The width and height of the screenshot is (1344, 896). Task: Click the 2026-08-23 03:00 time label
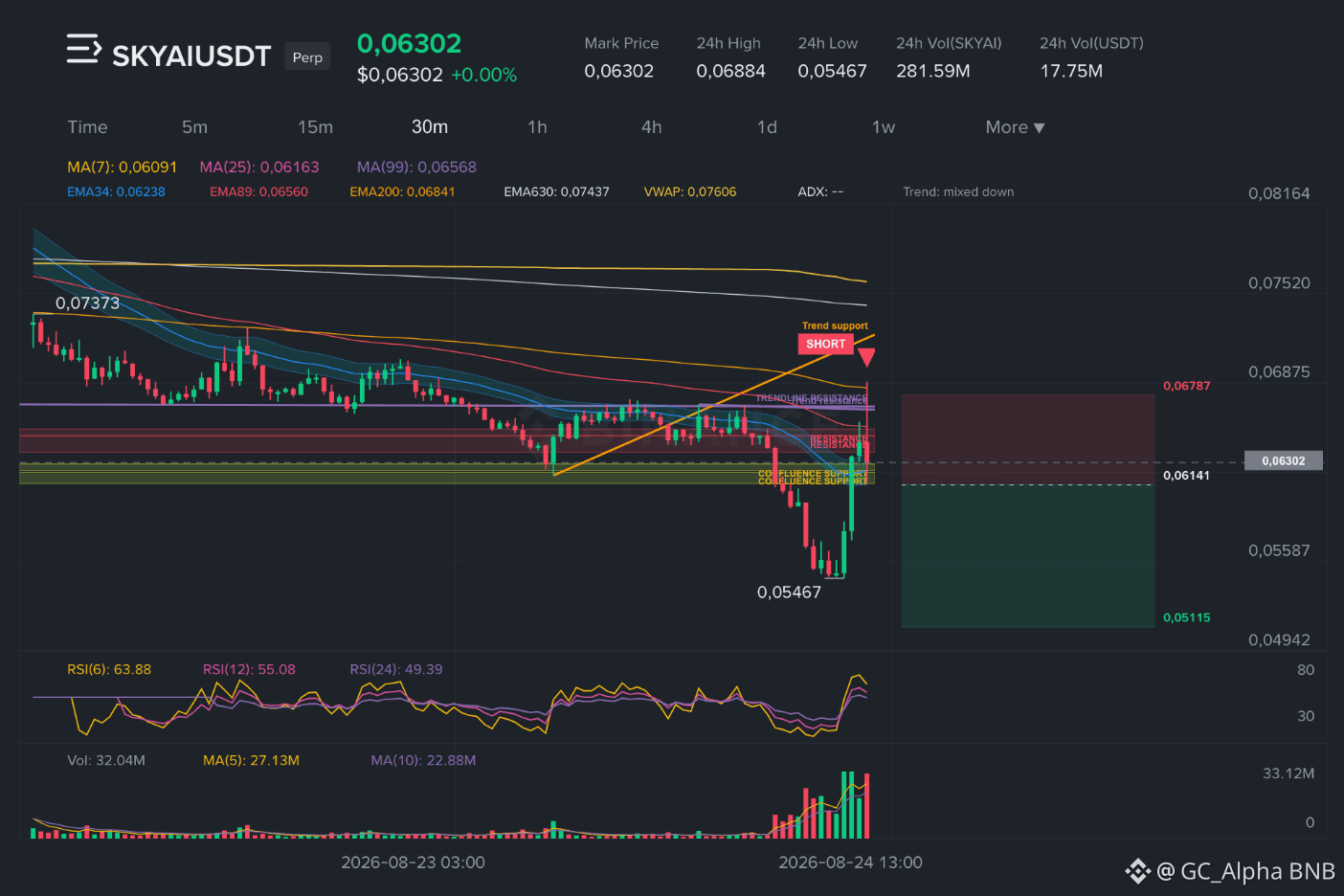click(x=413, y=862)
